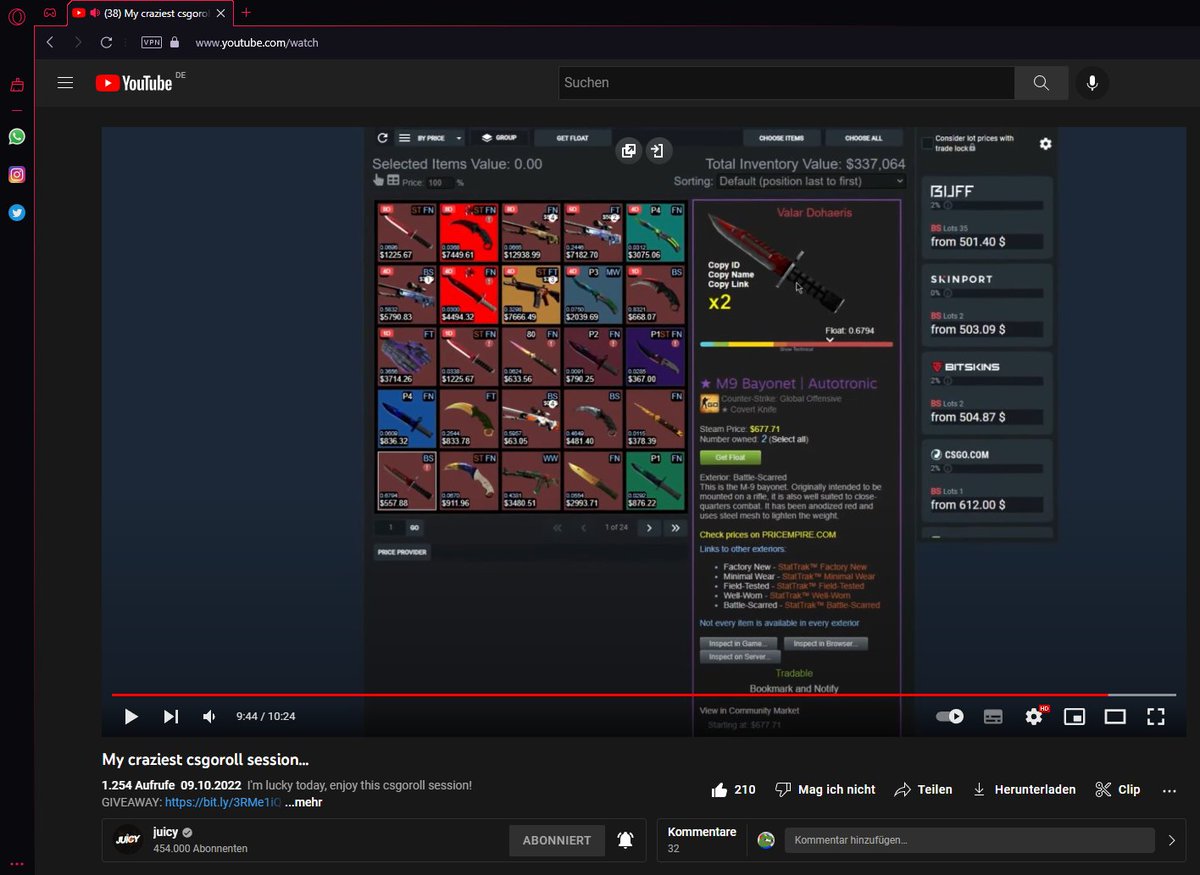Mute the video volume
The height and width of the screenshot is (875, 1200).
tap(209, 716)
